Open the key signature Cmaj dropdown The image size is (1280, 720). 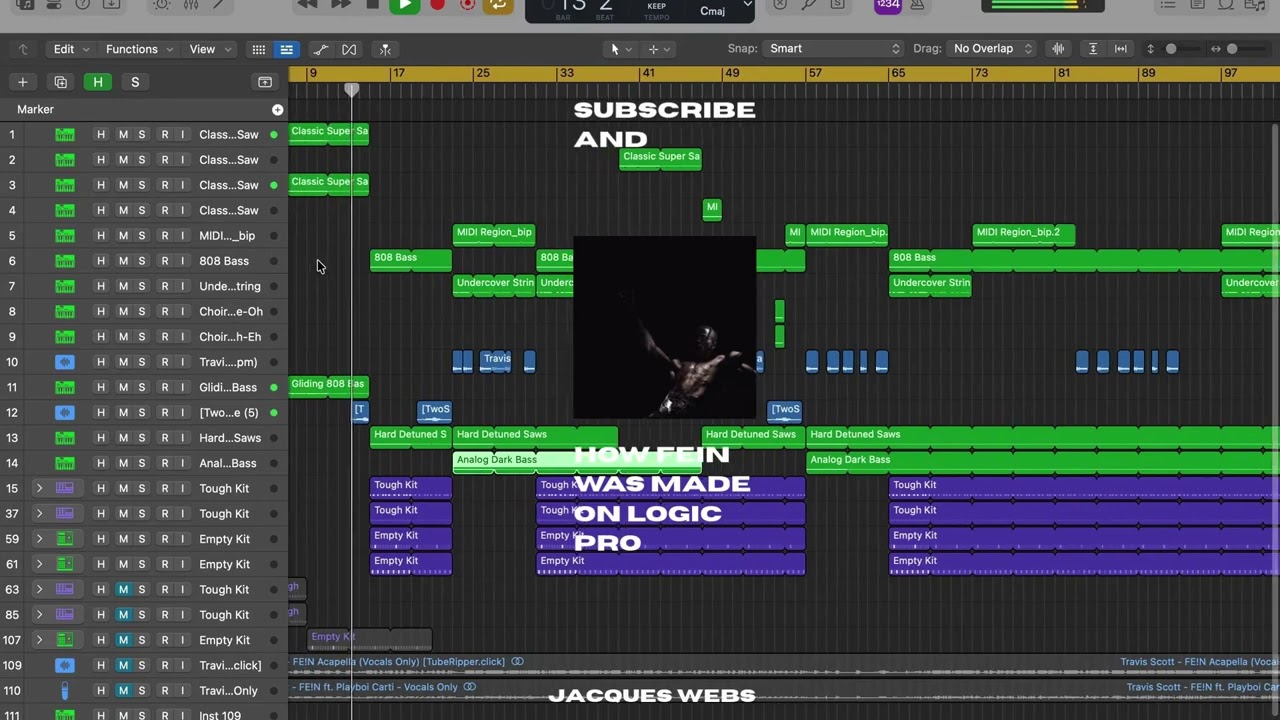tap(726, 10)
